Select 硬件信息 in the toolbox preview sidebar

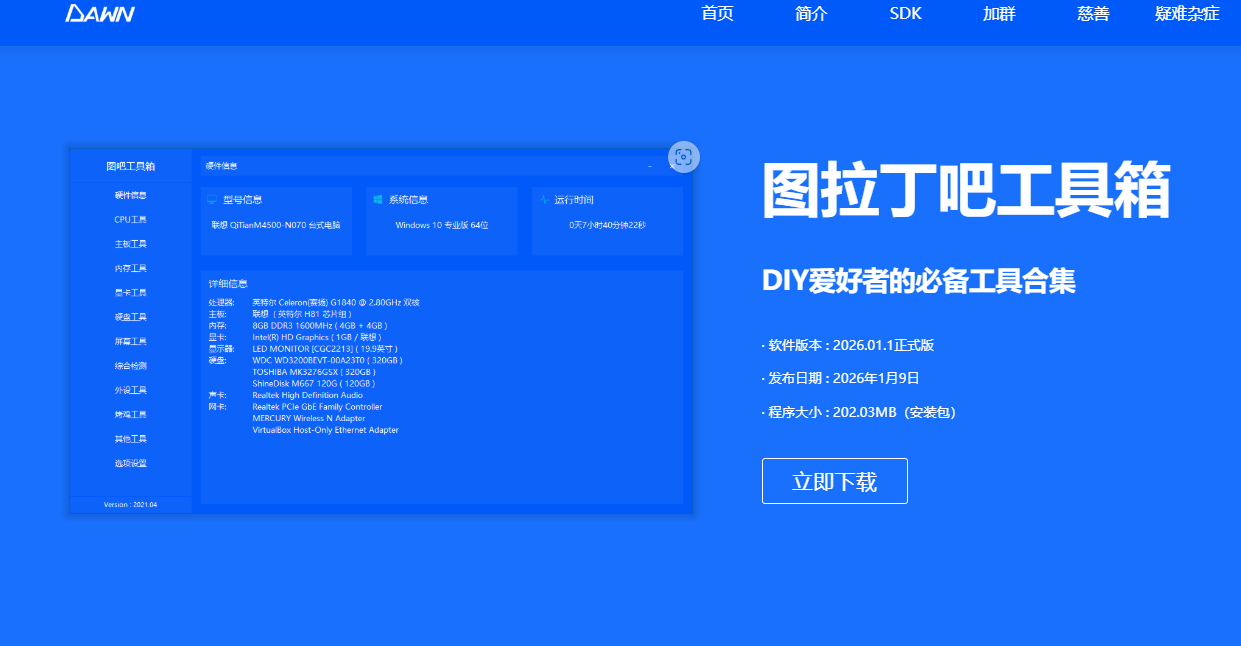[131, 195]
